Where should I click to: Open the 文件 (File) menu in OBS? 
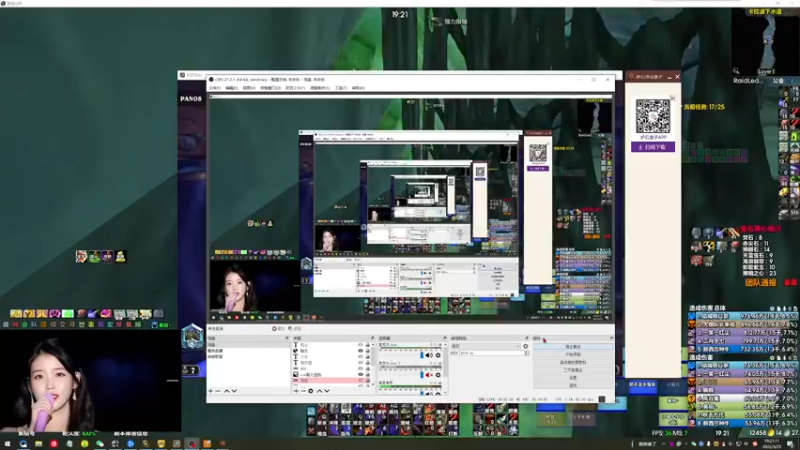[214, 88]
